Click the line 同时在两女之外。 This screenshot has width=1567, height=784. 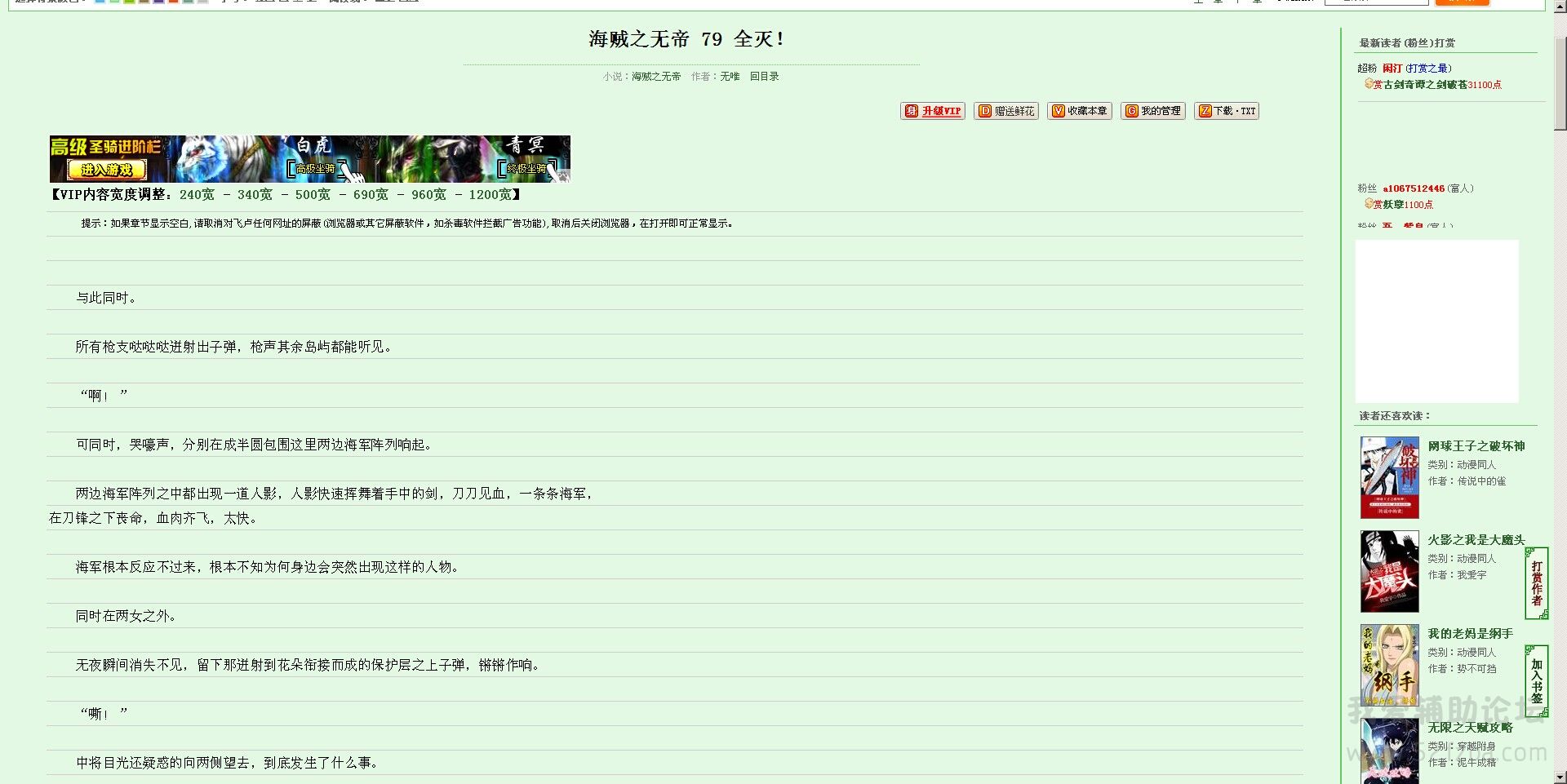(126, 617)
